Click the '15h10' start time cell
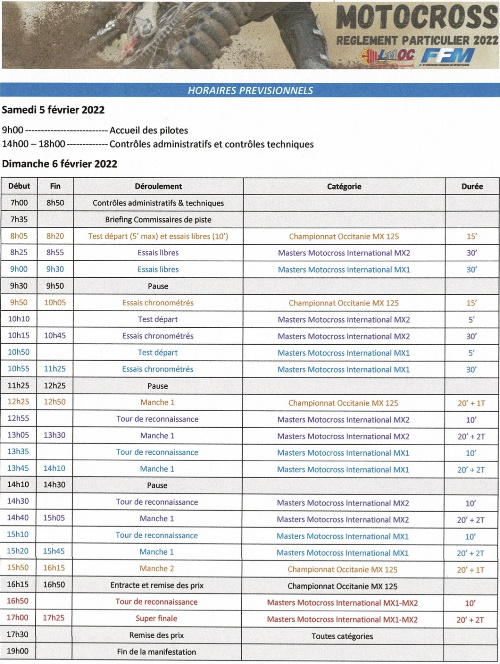The width and height of the screenshot is (500, 664). click(18, 534)
